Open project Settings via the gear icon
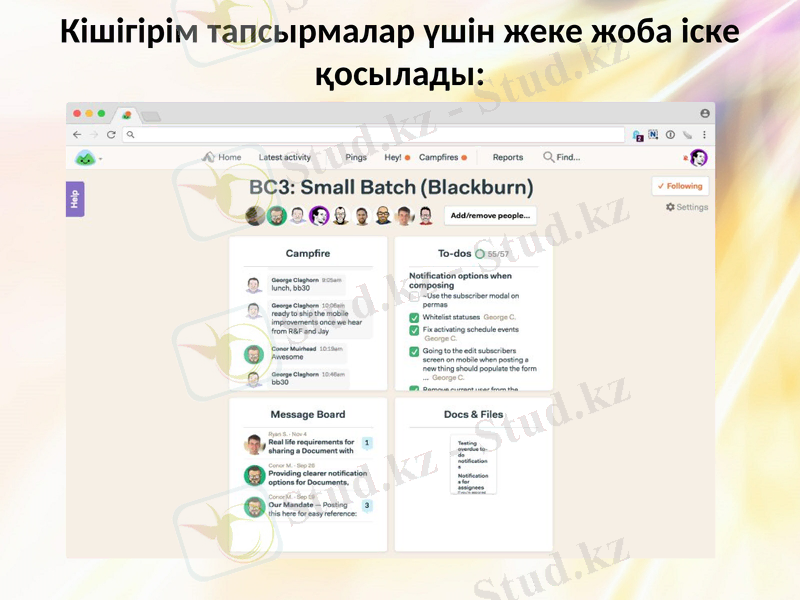This screenshot has width=800, height=600. coord(672,205)
